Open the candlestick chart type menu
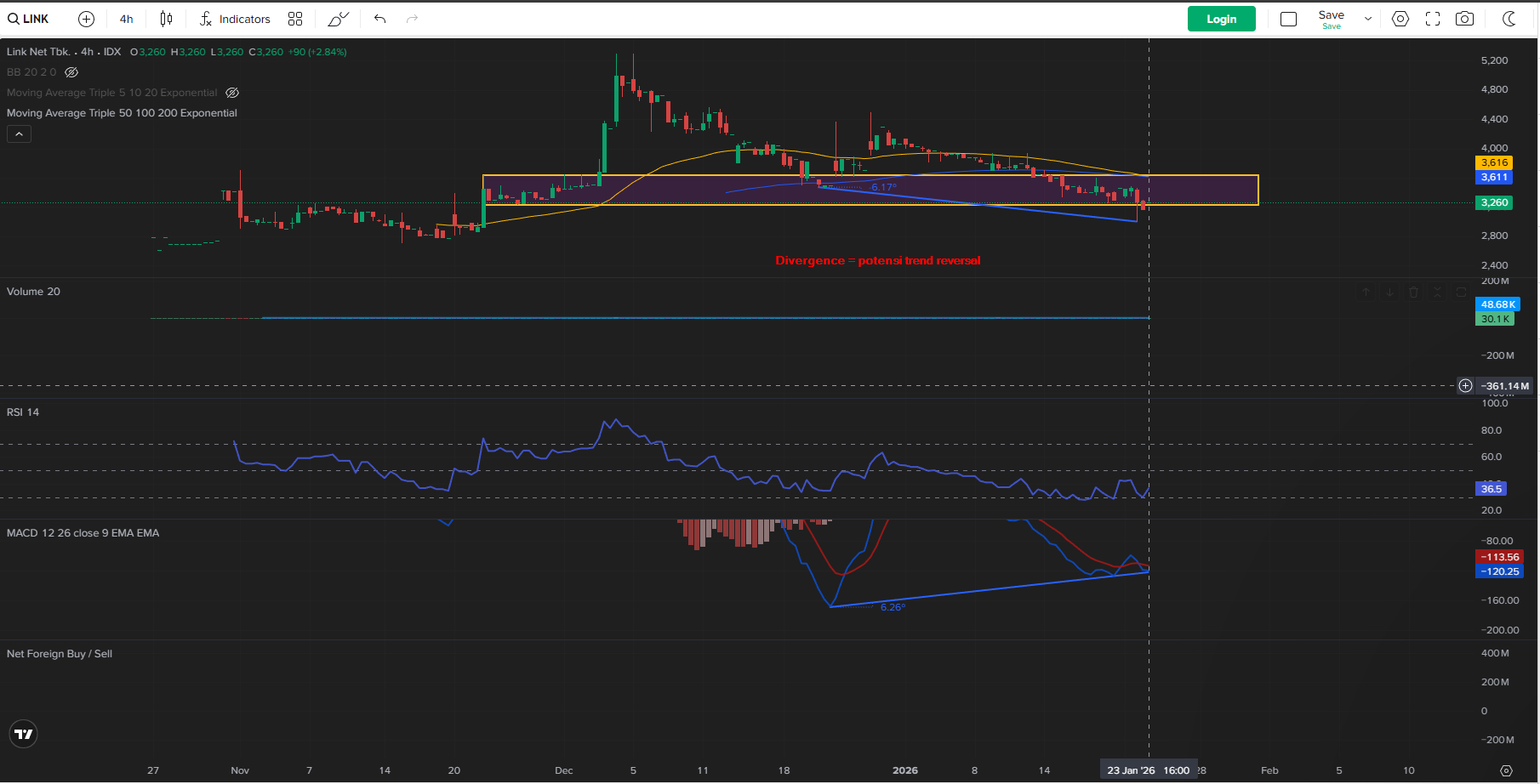The height and width of the screenshot is (784, 1540). (166, 19)
